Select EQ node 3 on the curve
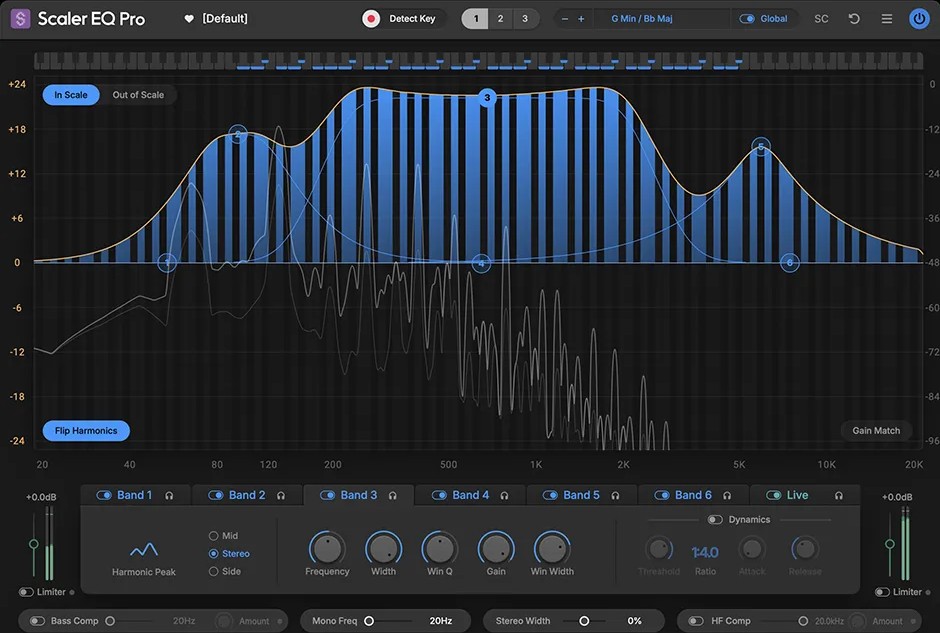 487,97
